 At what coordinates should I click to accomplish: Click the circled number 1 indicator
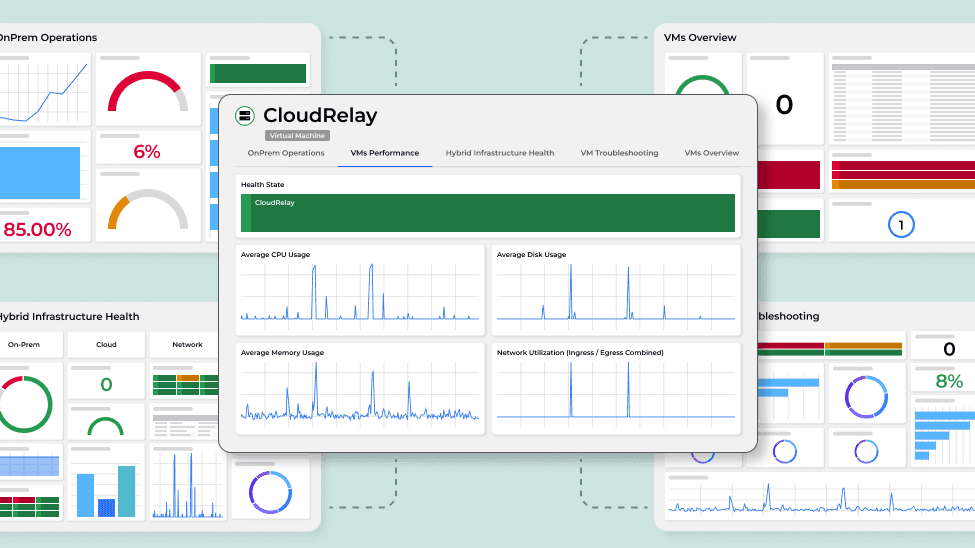point(900,226)
